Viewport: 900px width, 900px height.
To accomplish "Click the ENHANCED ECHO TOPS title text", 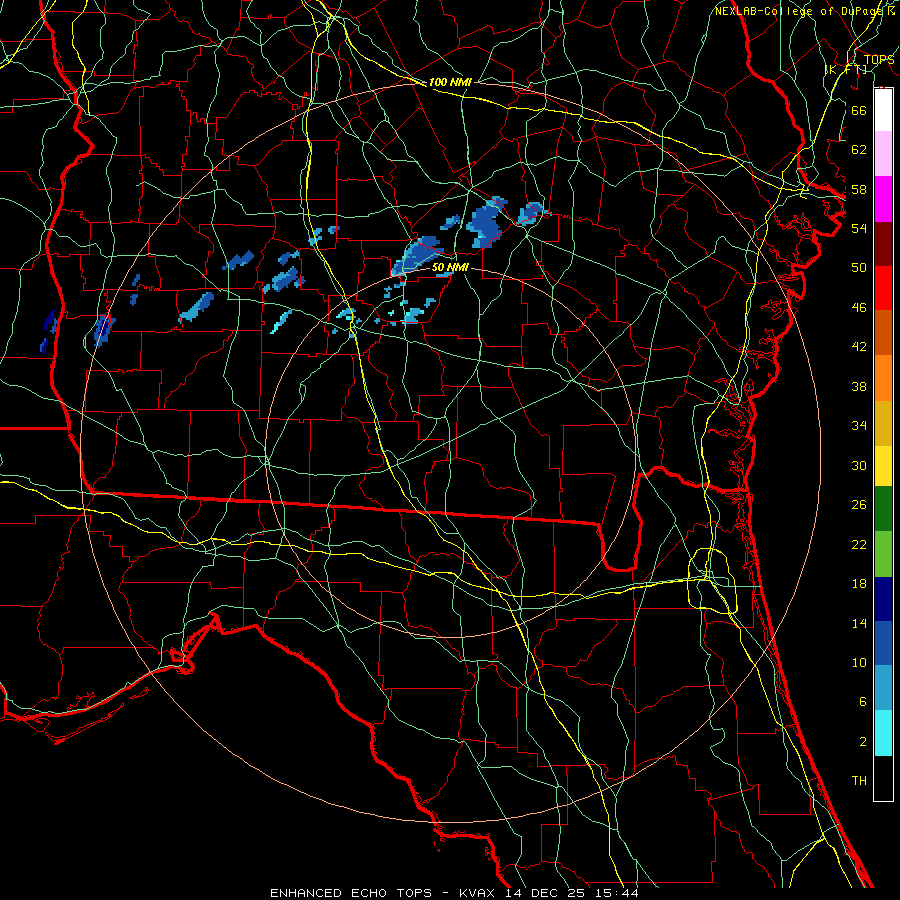I will 351,893.
